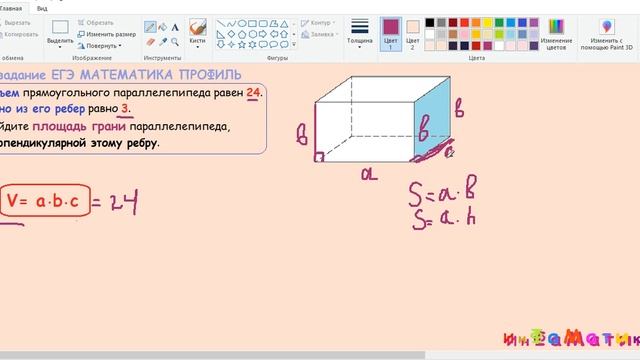Pick the bright red color swatch
The image size is (640, 360).
(464, 22)
